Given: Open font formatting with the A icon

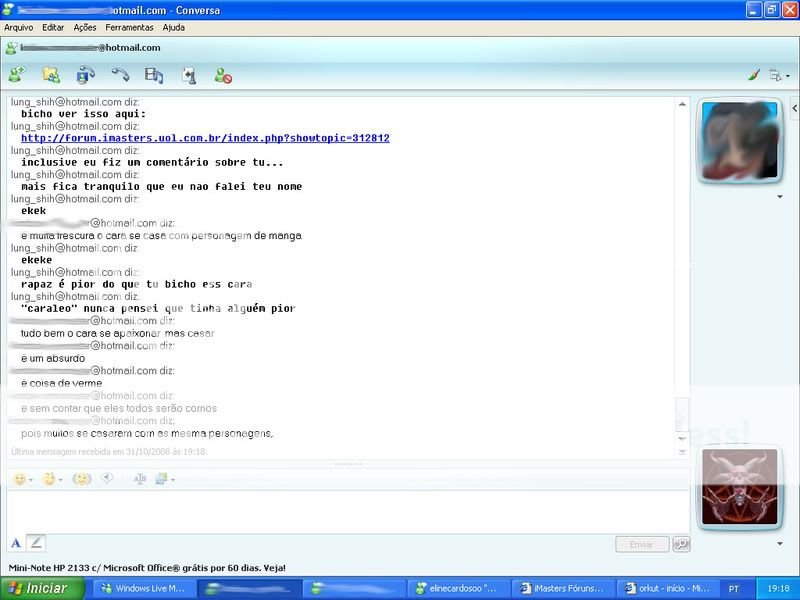Looking at the screenshot, I should [x=16, y=543].
